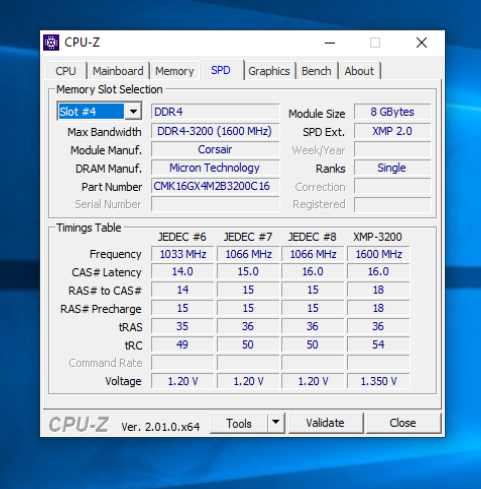Open the Graphics tab
Image resolution: width=481 pixels, height=489 pixels.
click(269, 71)
